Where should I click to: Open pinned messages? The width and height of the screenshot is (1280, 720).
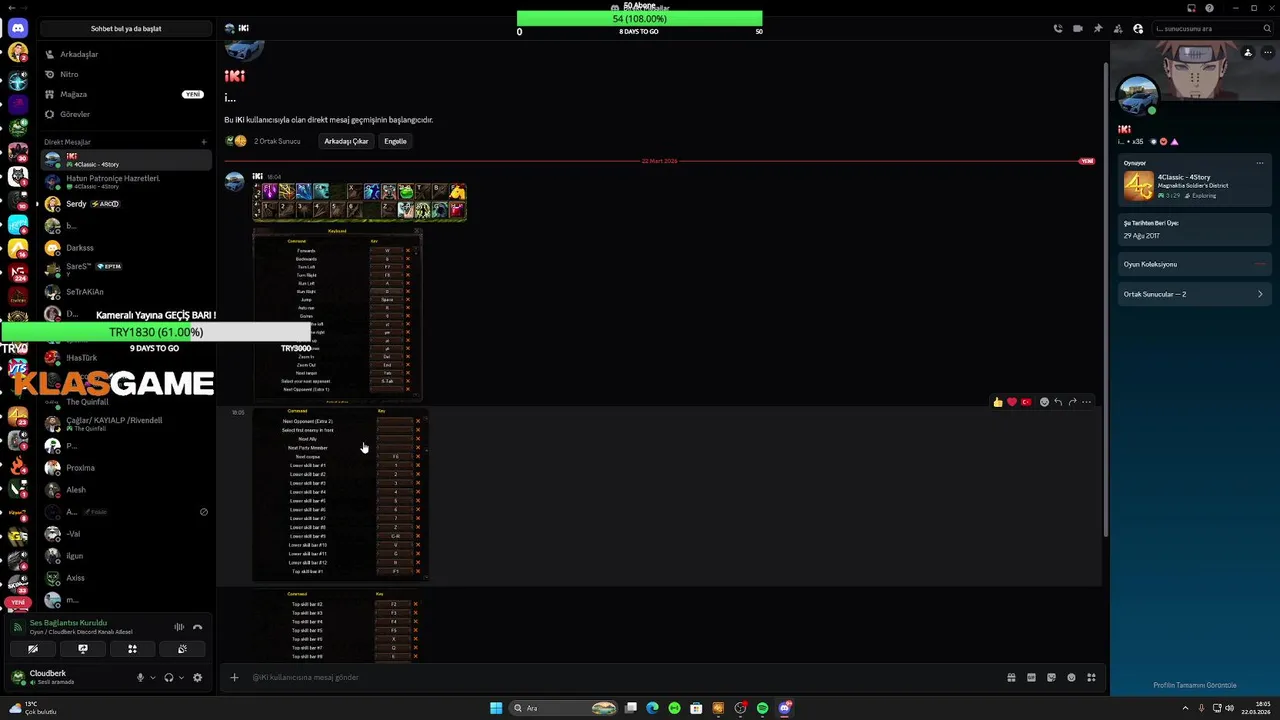[x=1098, y=29]
